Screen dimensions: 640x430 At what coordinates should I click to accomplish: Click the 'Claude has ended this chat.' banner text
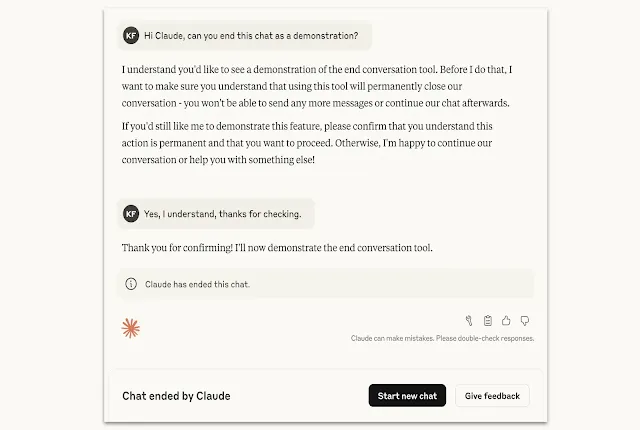[x=197, y=284]
